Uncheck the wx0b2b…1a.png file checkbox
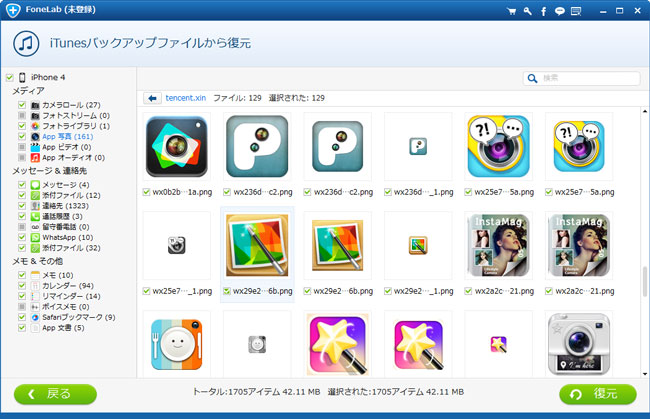650x419 pixels. [x=147, y=191]
